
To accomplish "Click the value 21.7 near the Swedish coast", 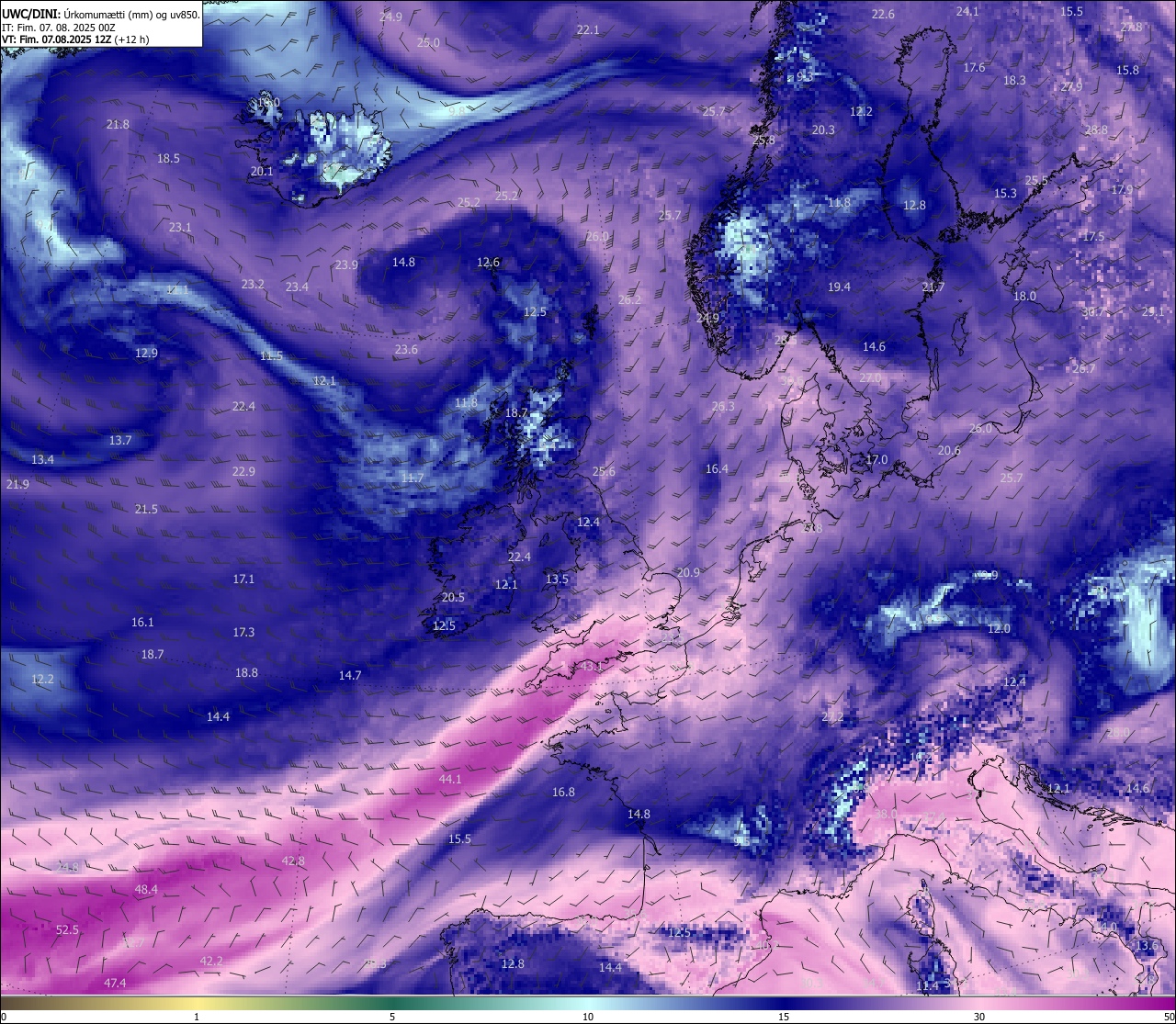I will 933,287.
